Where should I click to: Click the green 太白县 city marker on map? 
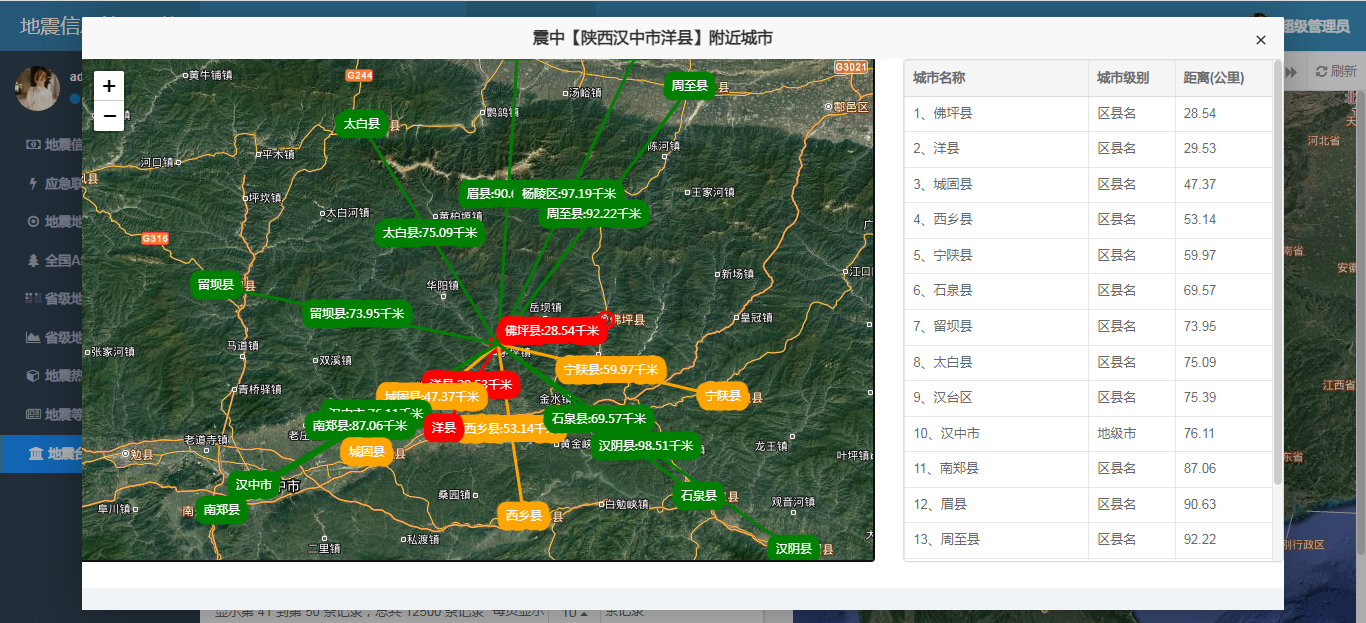[x=361, y=124]
